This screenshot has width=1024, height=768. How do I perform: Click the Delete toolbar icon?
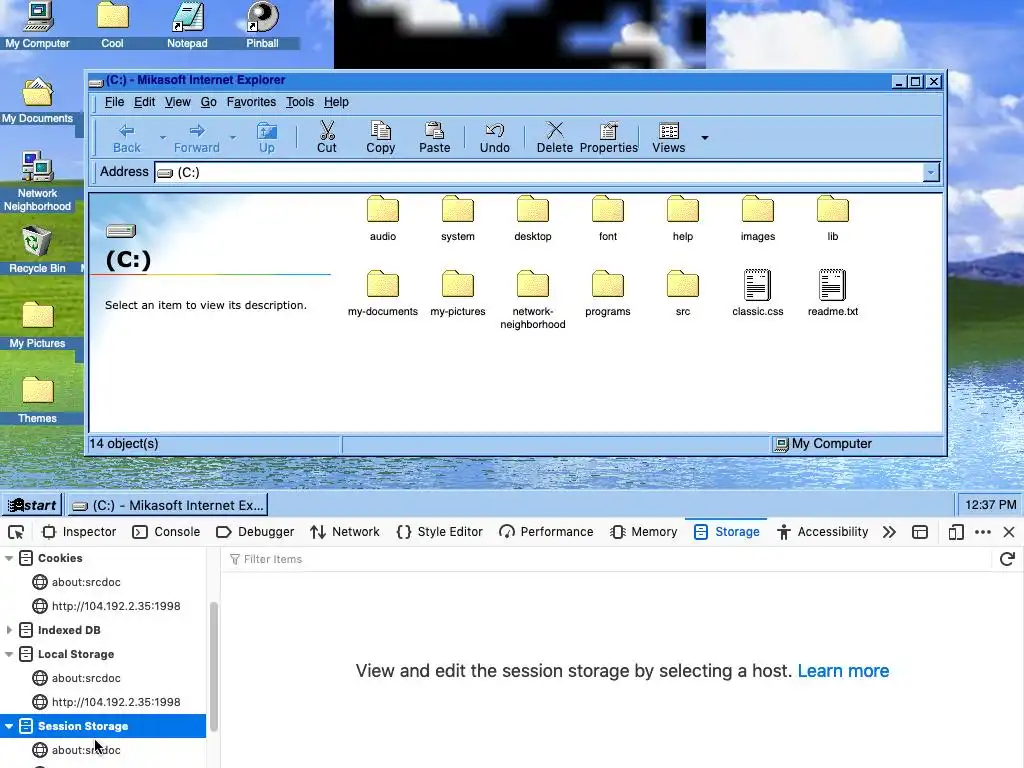tap(555, 131)
